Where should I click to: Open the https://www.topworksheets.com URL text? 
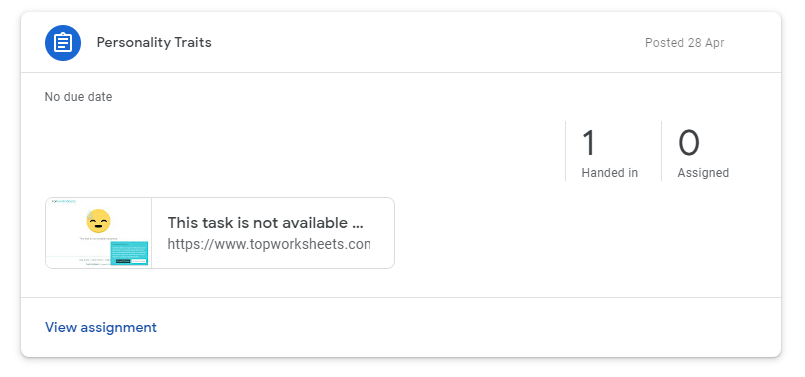(x=269, y=244)
